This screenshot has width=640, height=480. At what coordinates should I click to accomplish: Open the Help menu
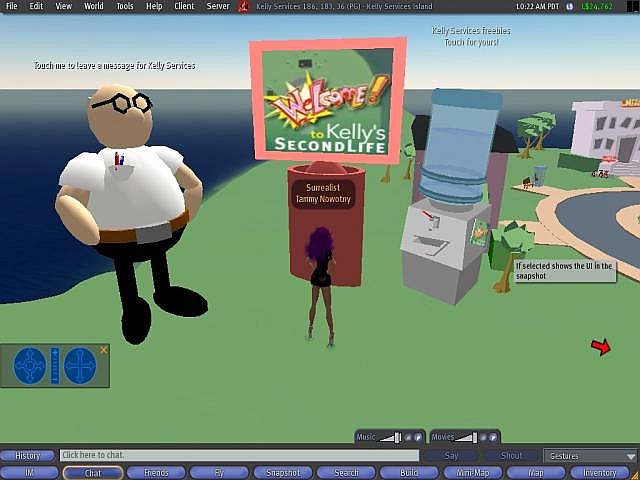pyautogui.click(x=154, y=6)
